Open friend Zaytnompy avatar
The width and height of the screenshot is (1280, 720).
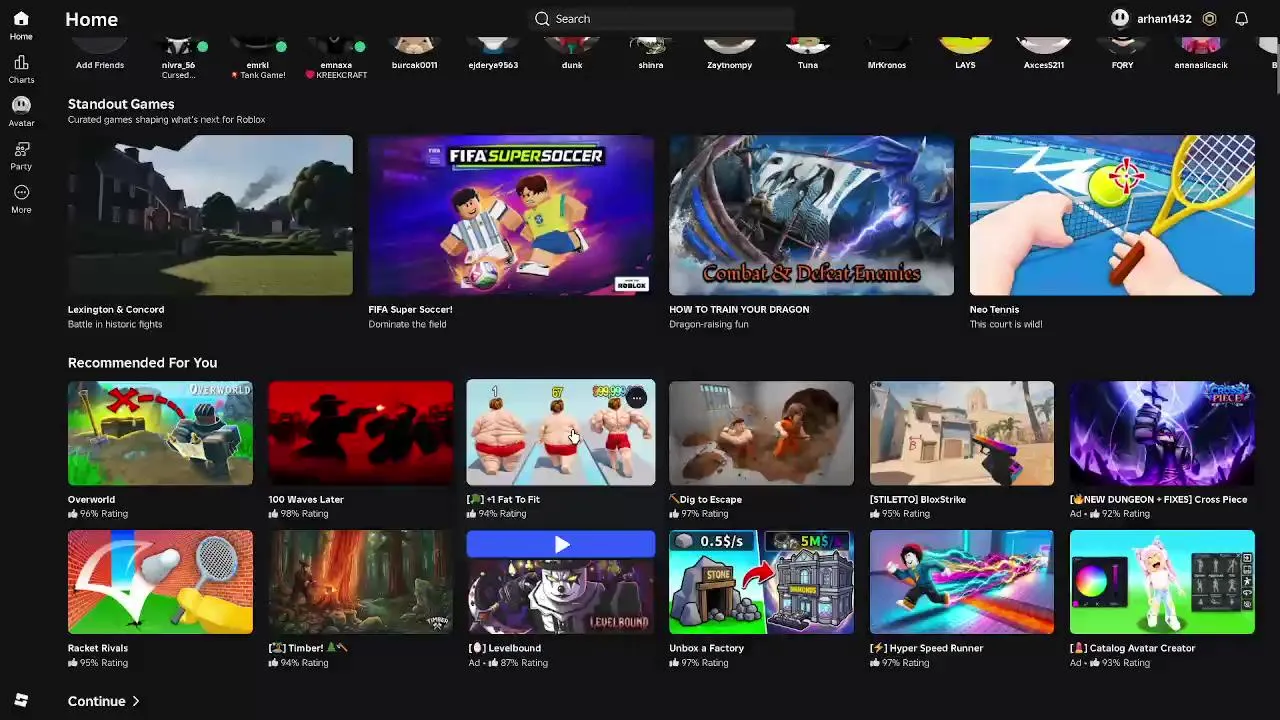(x=729, y=47)
